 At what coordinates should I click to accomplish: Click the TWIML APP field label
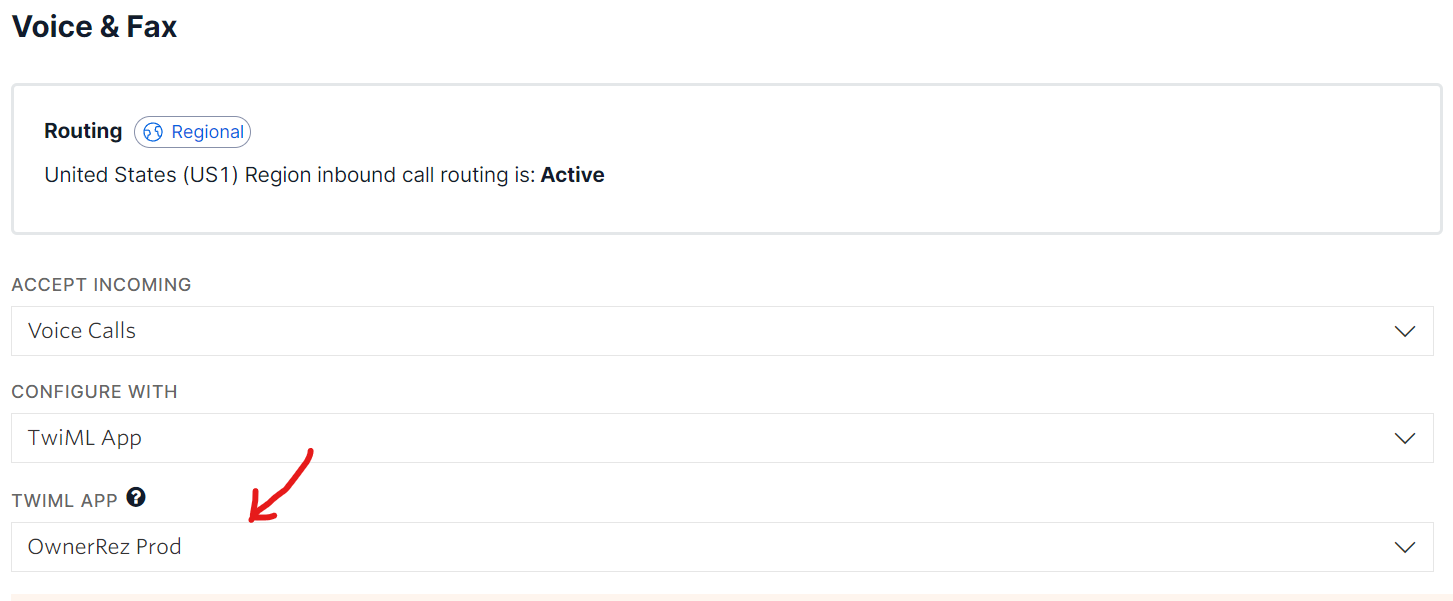click(x=66, y=499)
